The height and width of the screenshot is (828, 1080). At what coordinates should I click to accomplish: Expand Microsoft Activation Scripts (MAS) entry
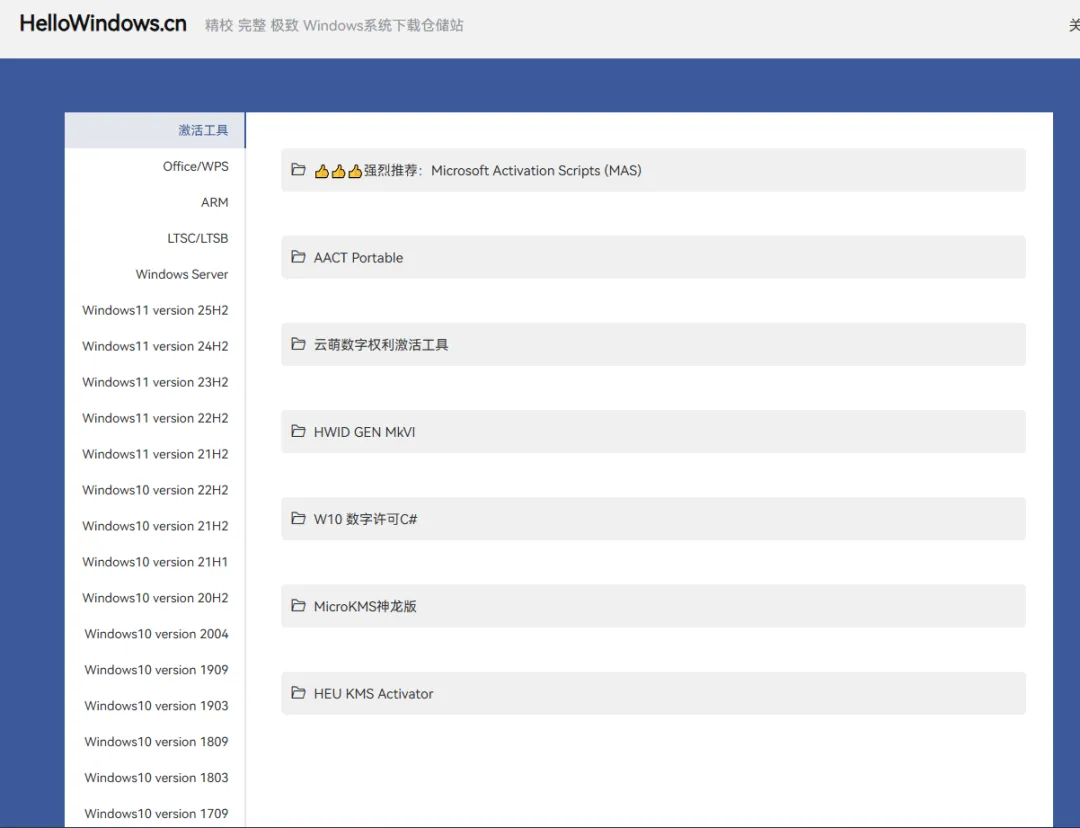coord(653,170)
